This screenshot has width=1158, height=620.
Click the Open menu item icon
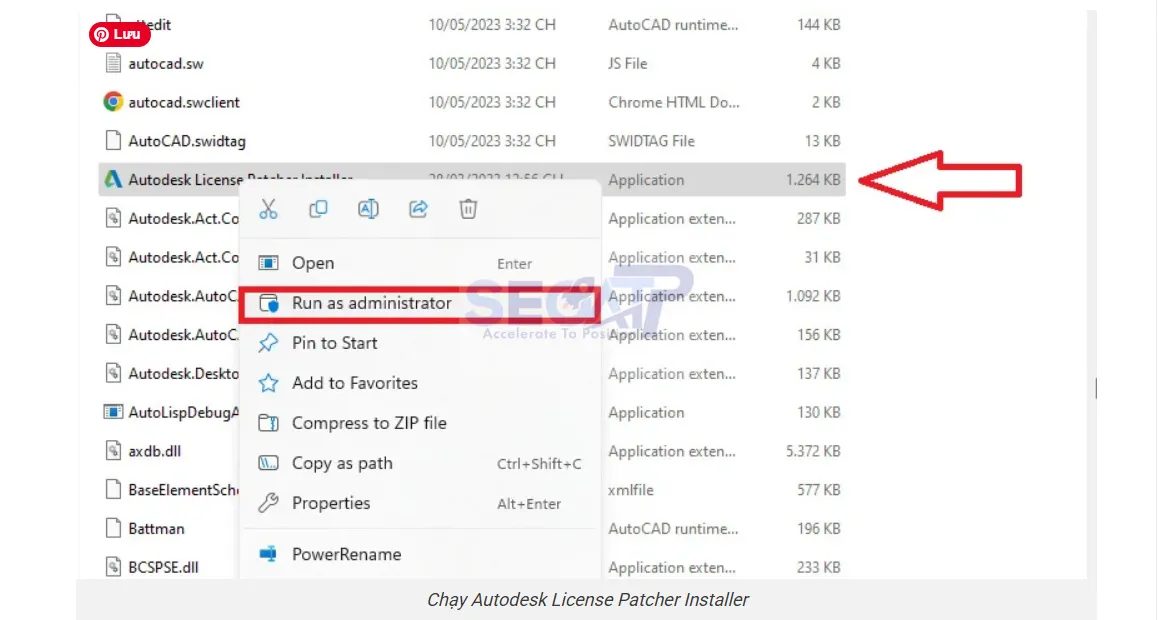268,264
